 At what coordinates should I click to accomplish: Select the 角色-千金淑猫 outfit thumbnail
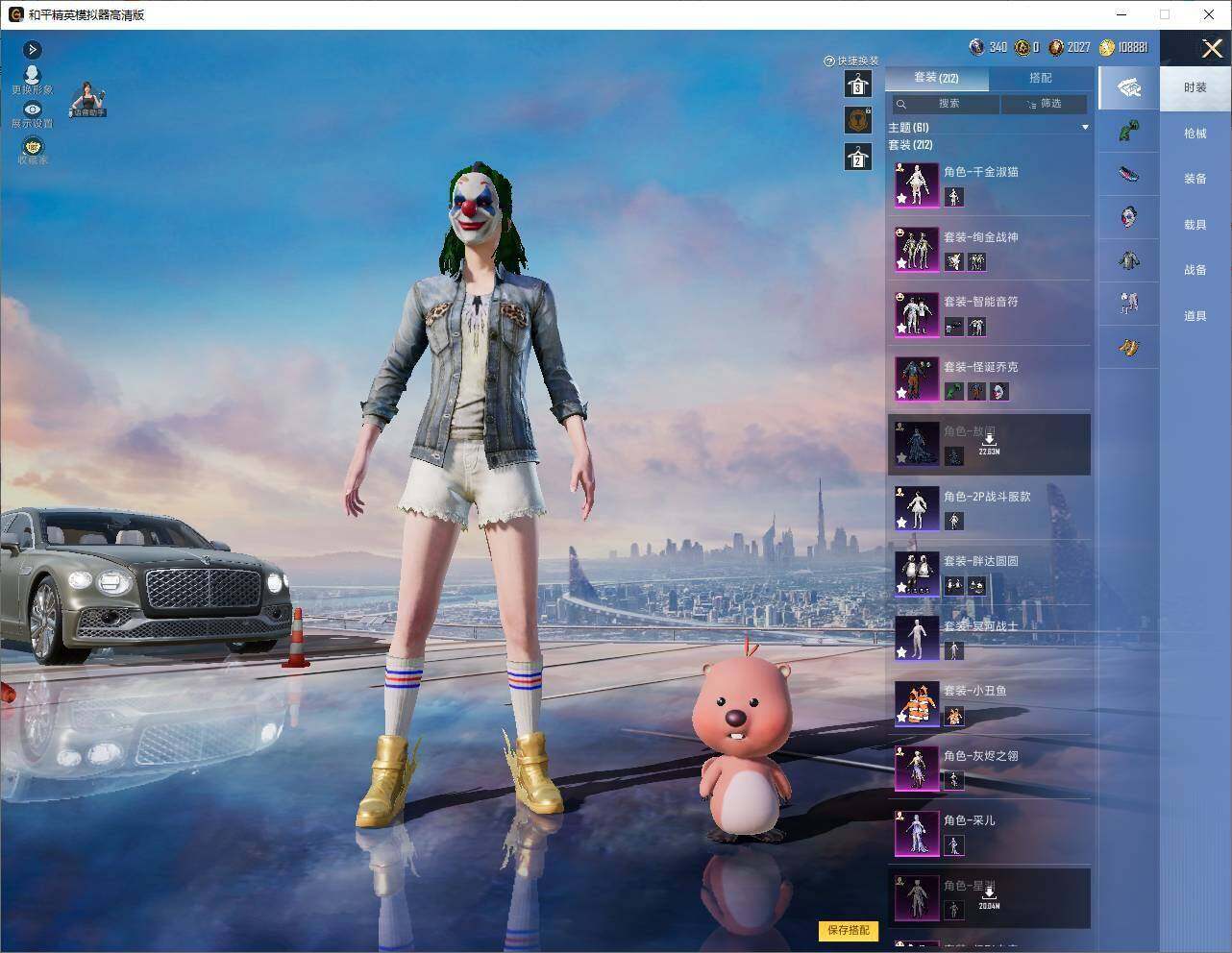tap(917, 184)
